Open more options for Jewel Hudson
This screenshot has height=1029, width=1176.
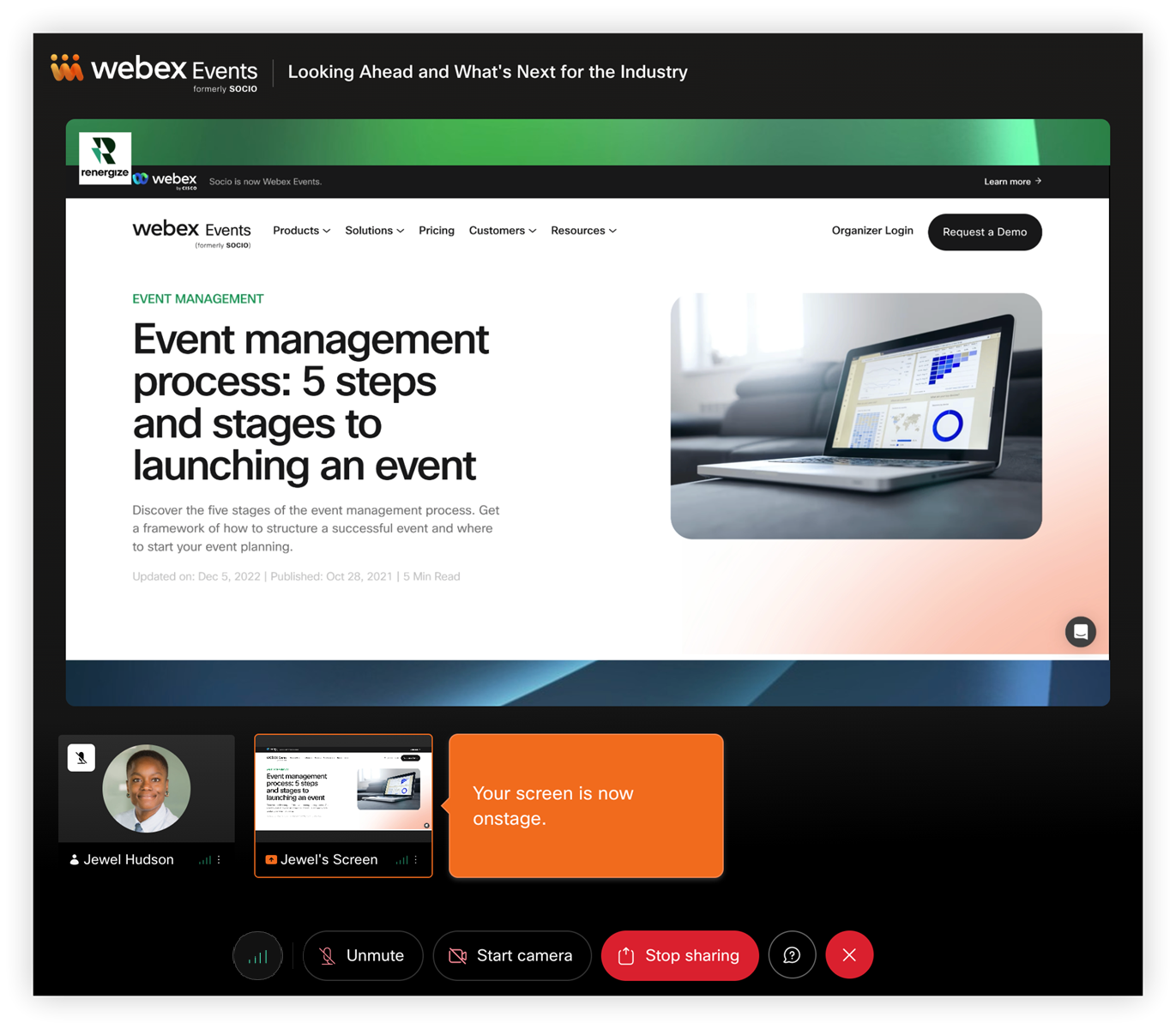(x=220, y=859)
